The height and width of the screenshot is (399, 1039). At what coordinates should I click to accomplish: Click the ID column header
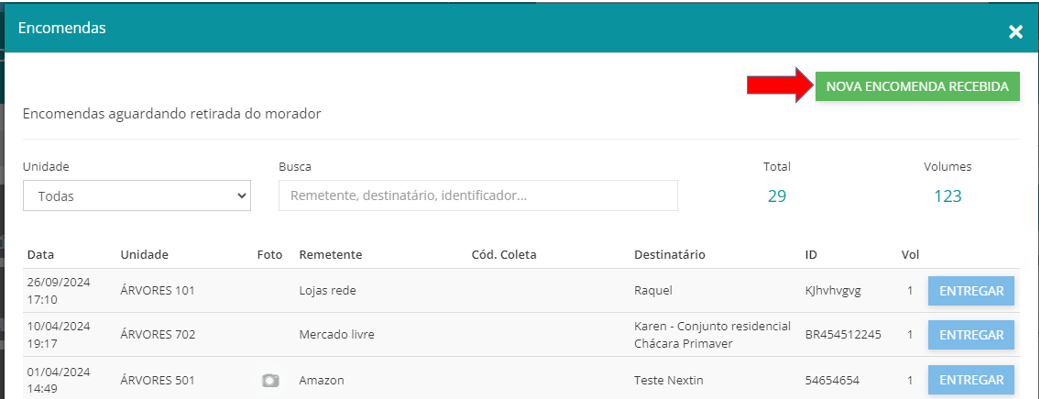point(809,255)
